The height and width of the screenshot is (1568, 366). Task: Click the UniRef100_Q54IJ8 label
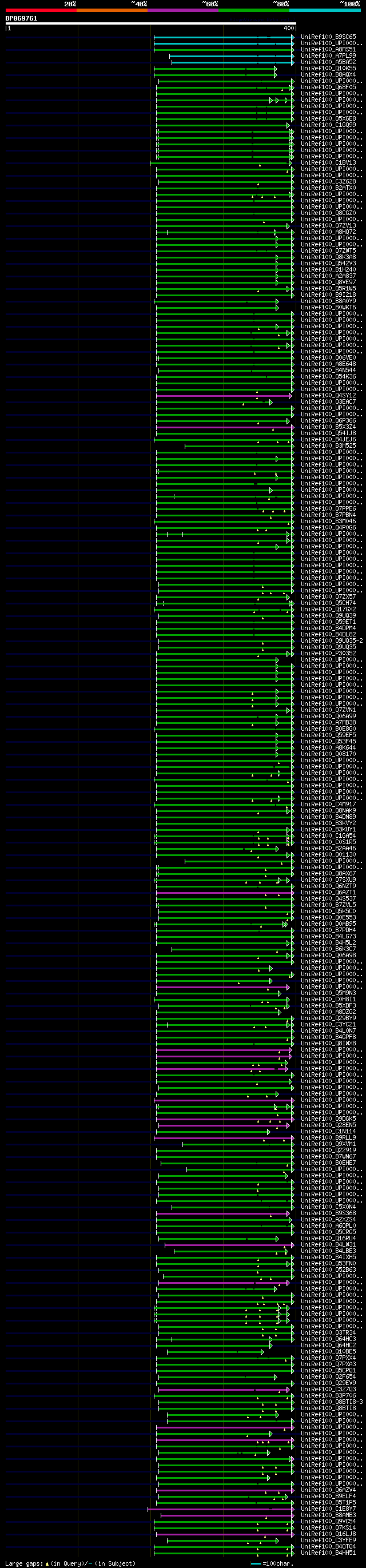(x=328, y=433)
